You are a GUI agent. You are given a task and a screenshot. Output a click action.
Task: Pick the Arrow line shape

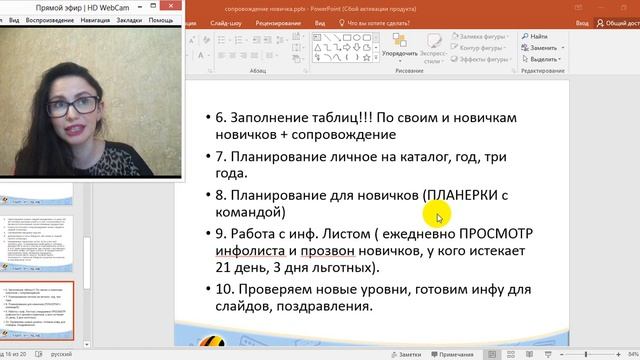coord(337,38)
